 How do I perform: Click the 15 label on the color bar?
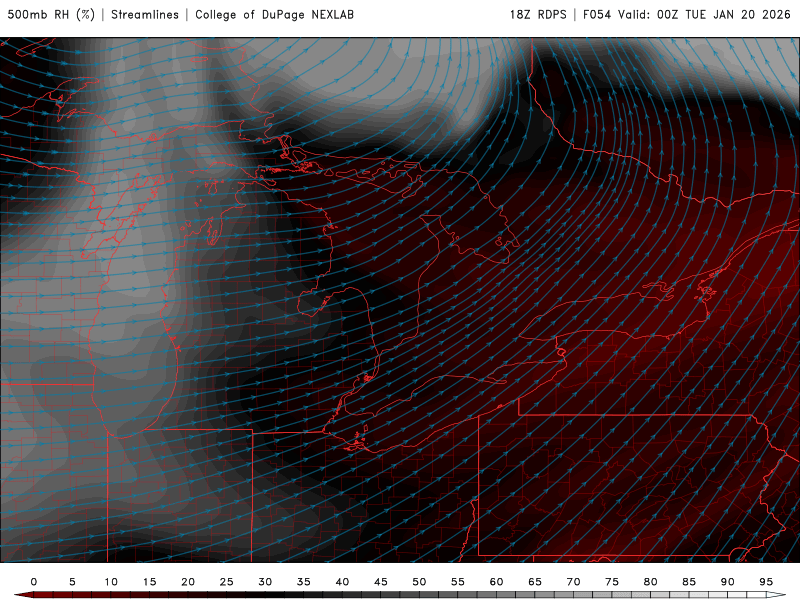(149, 582)
